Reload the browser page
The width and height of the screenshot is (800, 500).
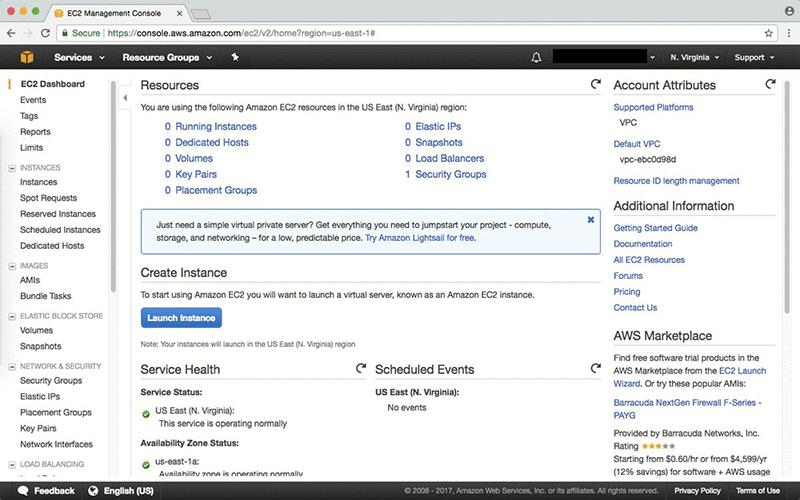click(45, 33)
